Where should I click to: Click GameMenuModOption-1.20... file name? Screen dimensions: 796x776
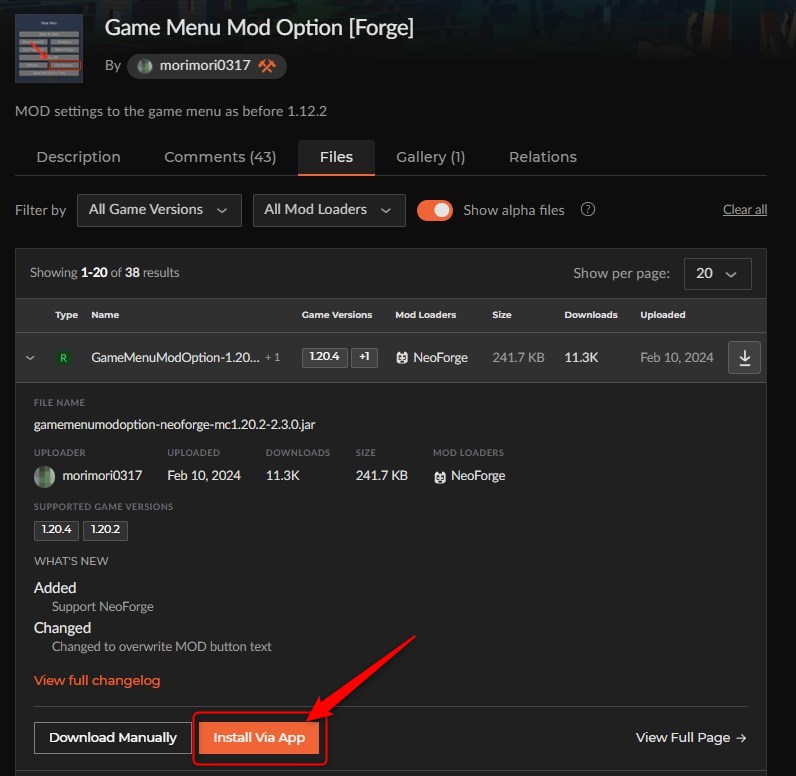coord(175,358)
